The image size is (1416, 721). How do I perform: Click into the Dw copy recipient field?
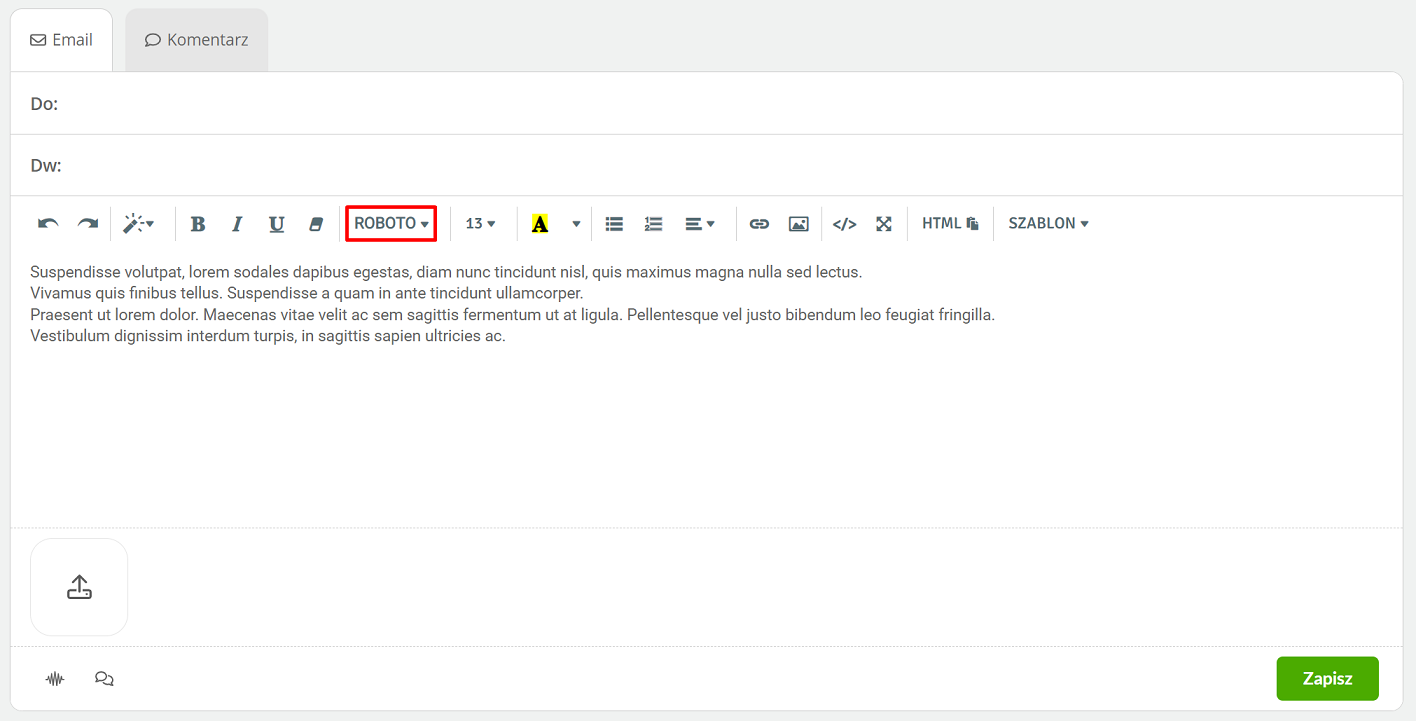click(707, 165)
